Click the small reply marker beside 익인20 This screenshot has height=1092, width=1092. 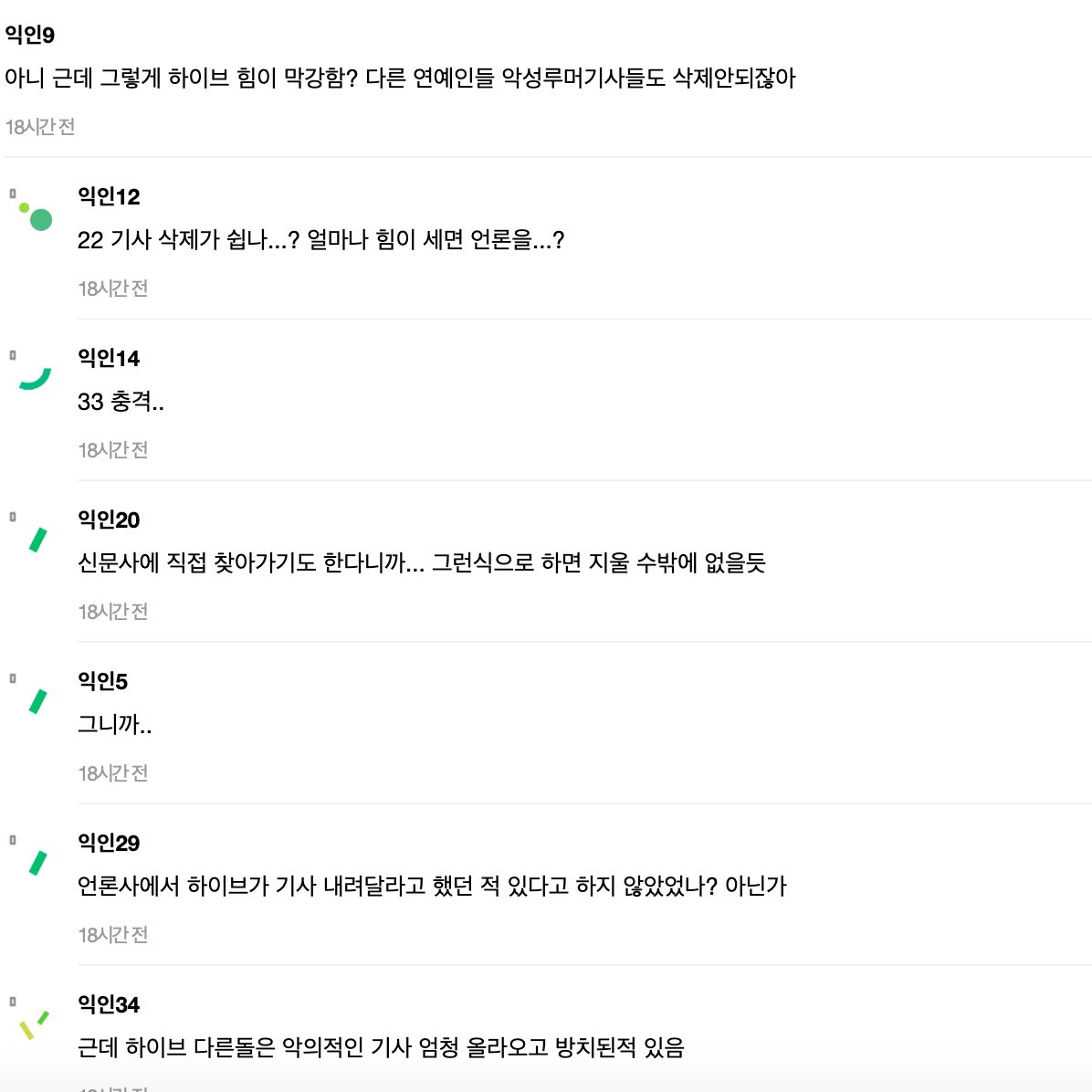13,517
